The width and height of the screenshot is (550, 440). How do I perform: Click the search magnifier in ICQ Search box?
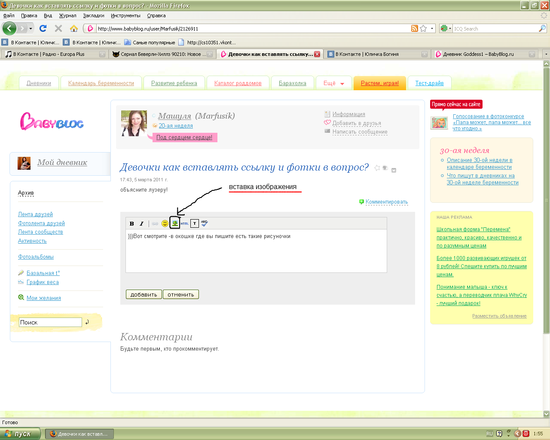(542, 28)
